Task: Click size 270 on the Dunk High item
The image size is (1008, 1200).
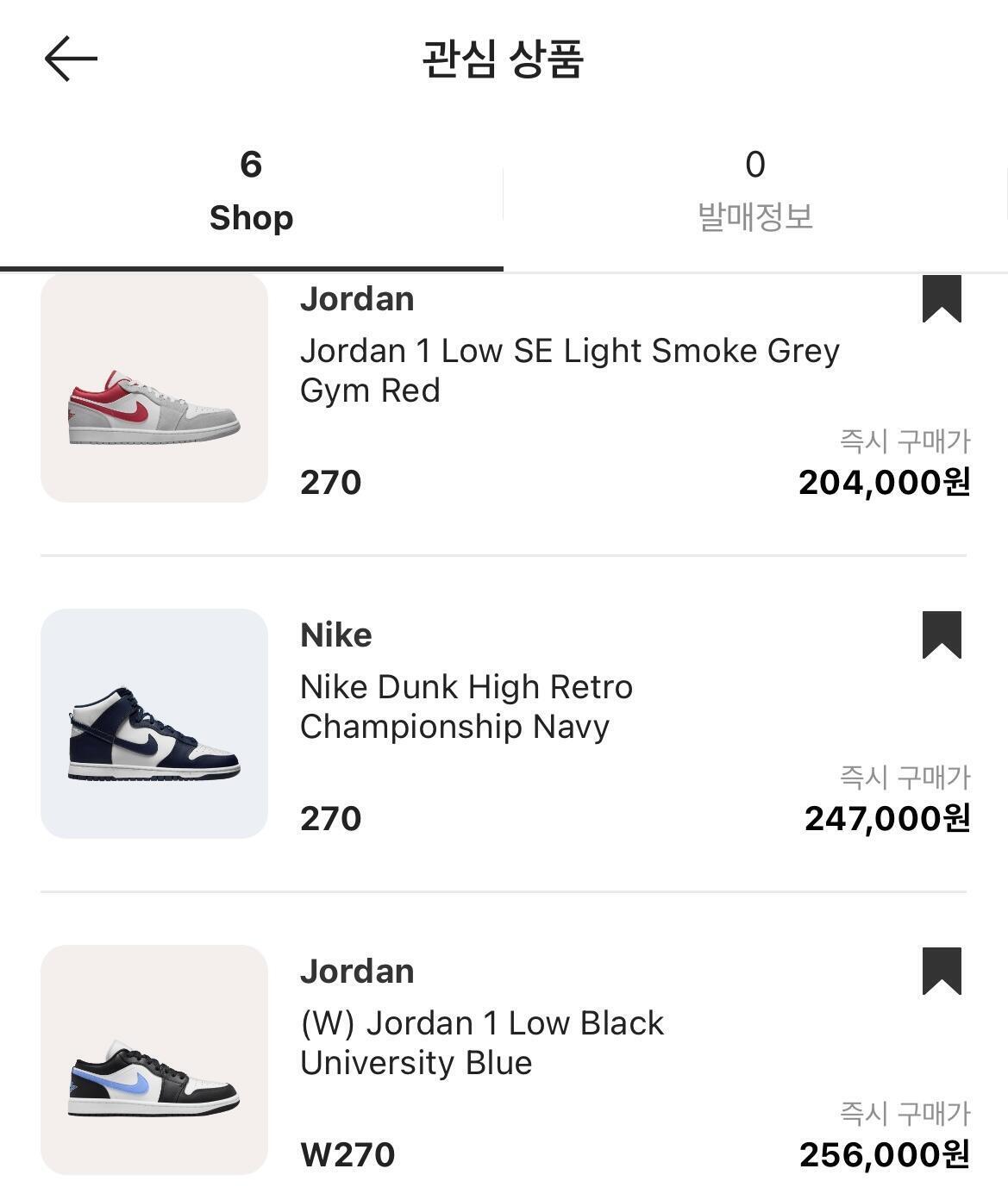Action: (330, 819)
